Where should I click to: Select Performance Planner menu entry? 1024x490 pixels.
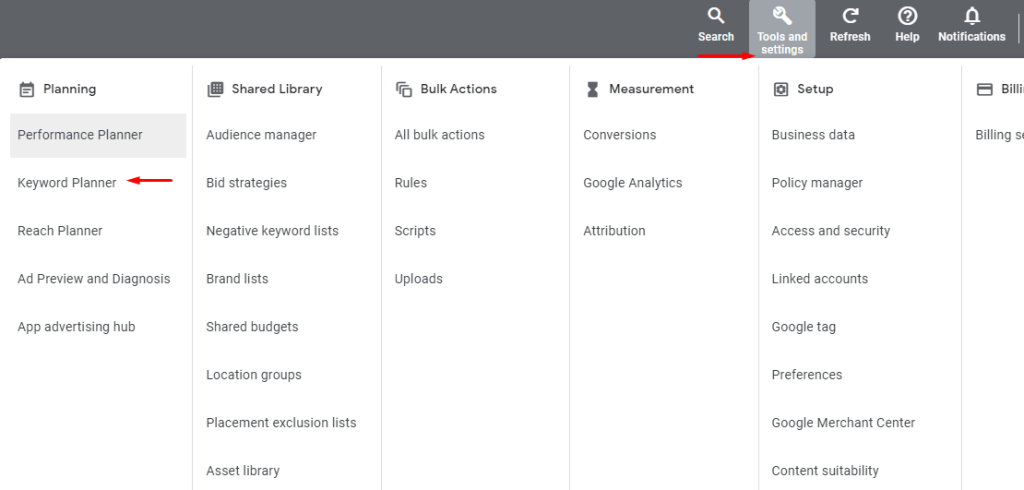point(80,135)
